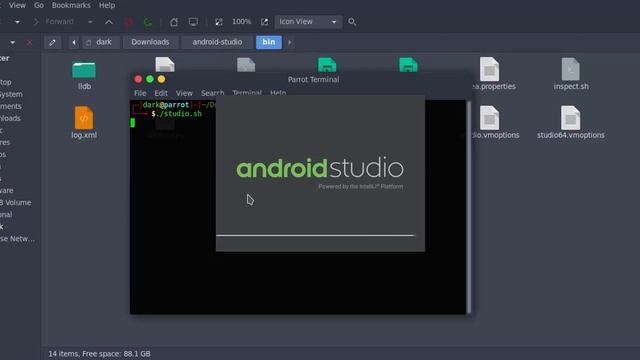
Task: Go to the Home folder icon
Action: [174, 22]
